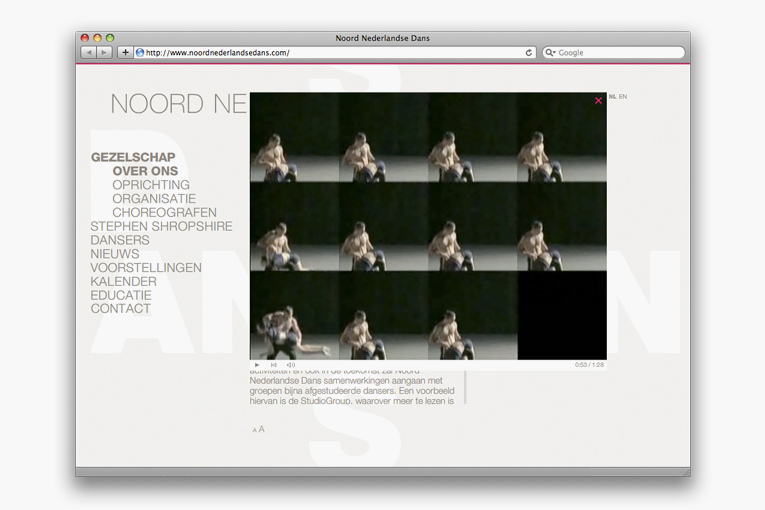Reload the page with the refresh icon

click(528, 52)
